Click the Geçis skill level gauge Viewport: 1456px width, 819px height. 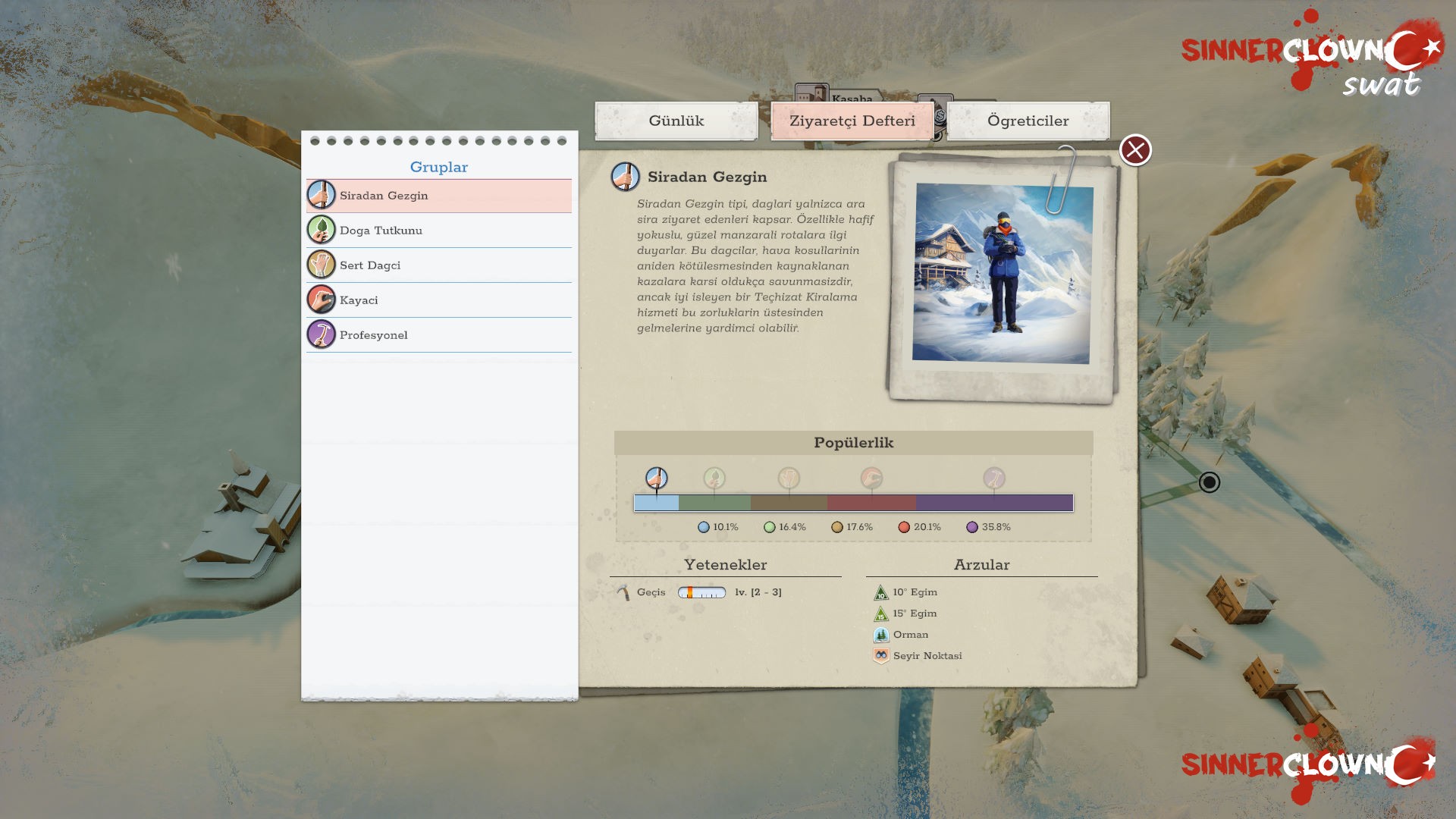[701, 592]
